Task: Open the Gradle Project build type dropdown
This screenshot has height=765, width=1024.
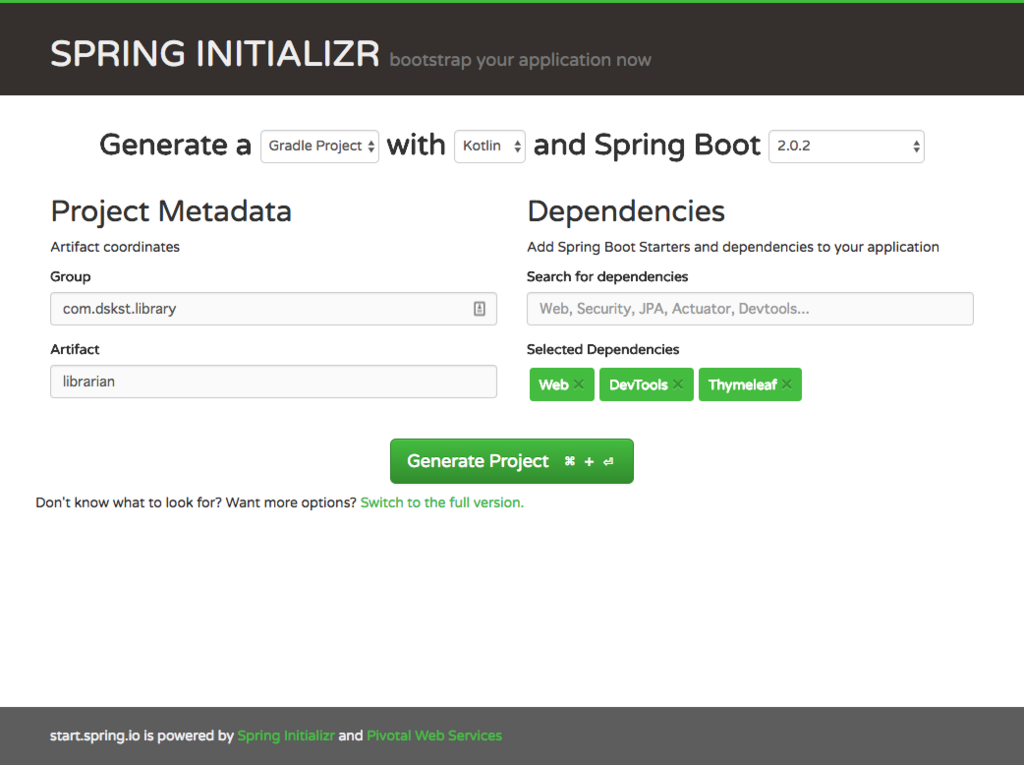Action: coord(319,146)
